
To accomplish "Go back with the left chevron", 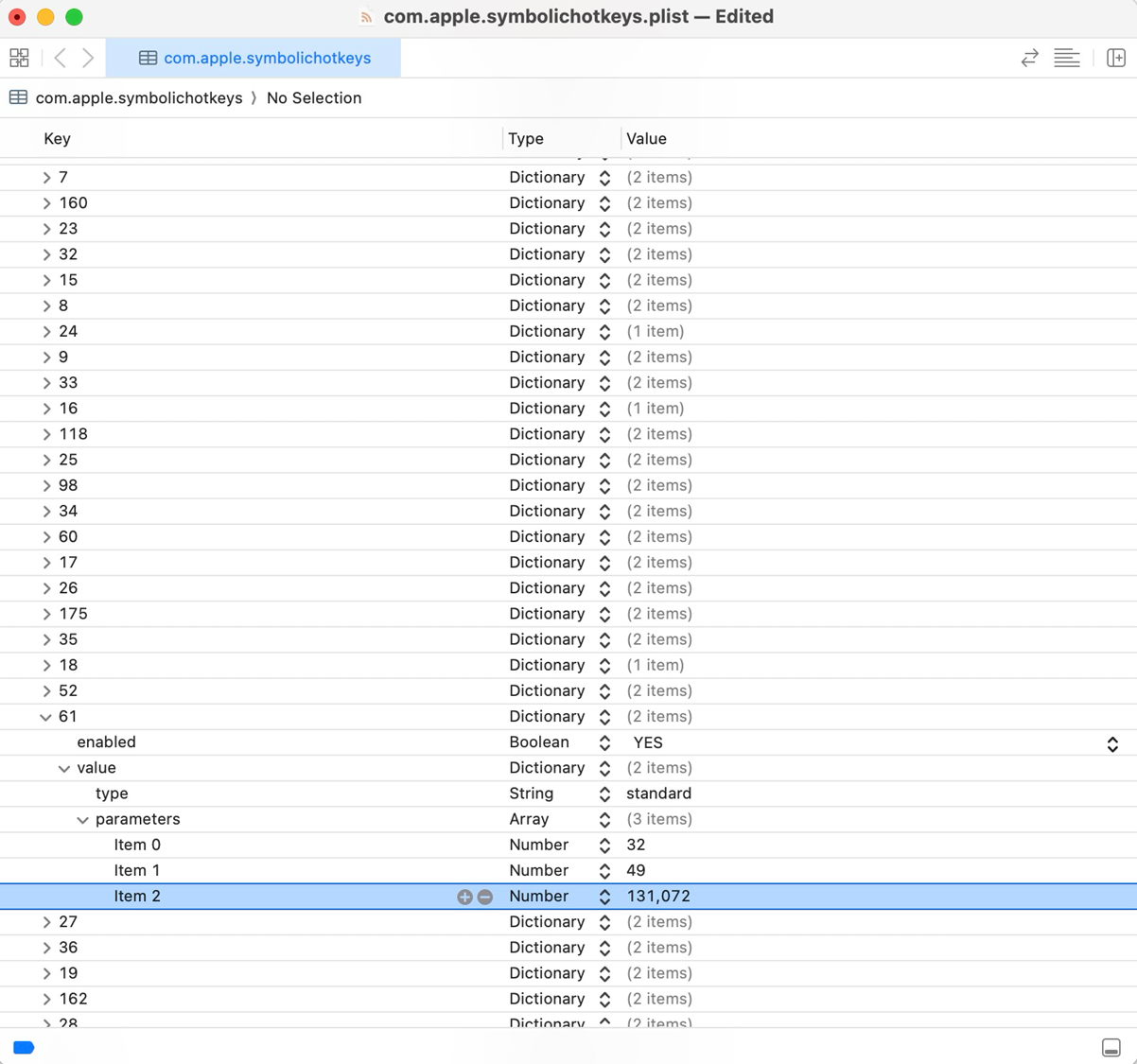I will 60,58.
